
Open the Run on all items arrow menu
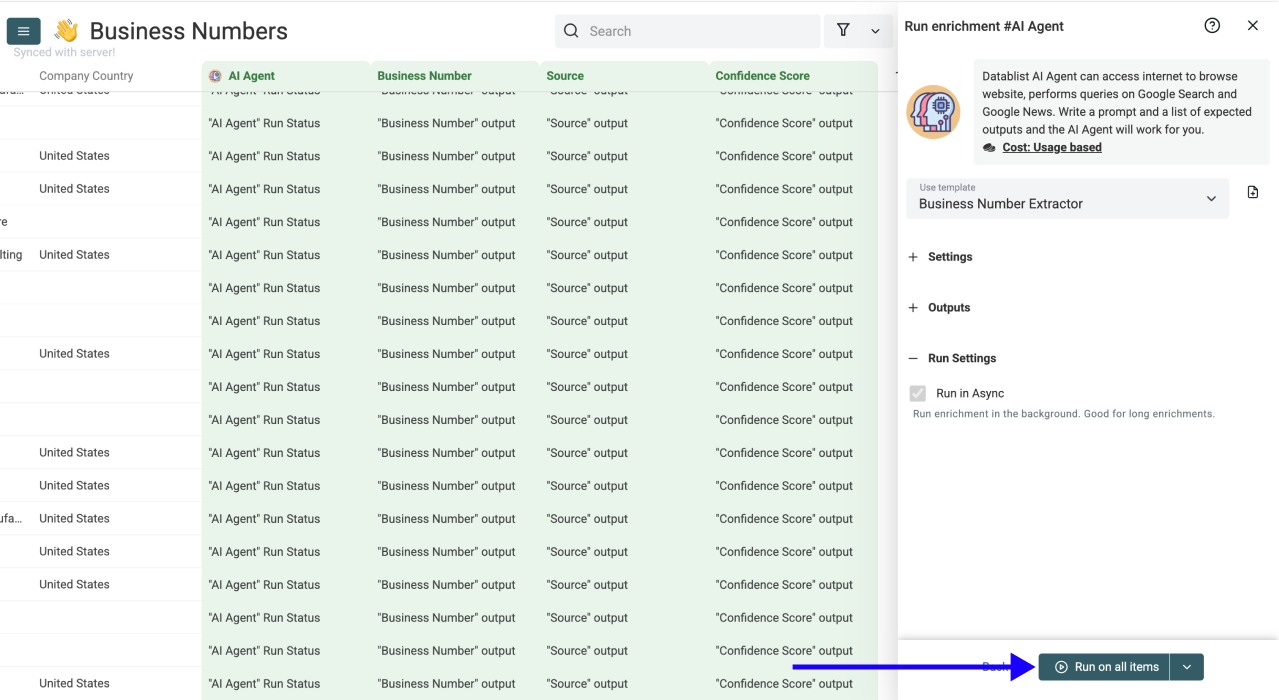(x=1186, y=667)
